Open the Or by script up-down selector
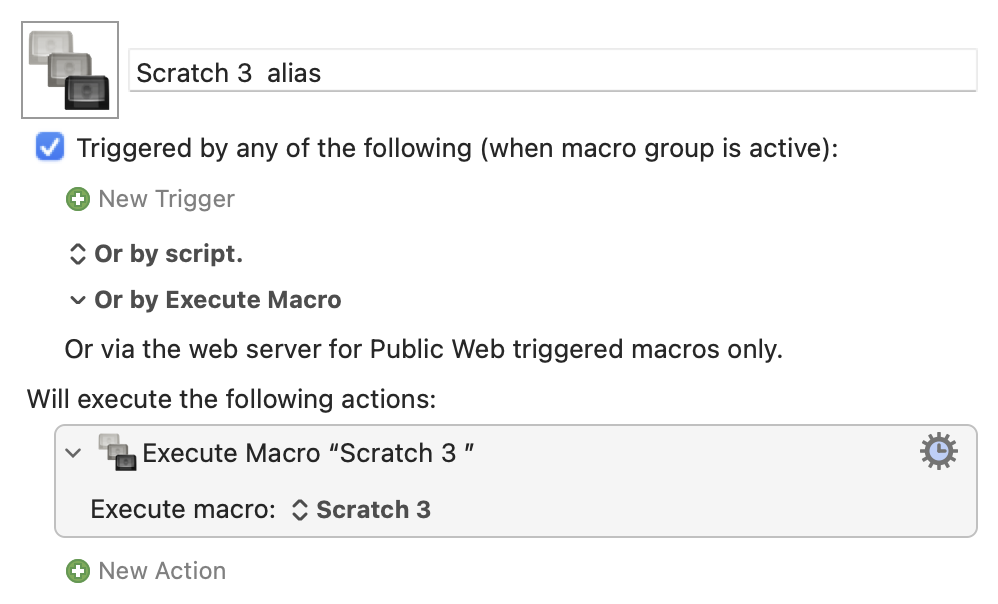This screenshot has width=998, height=604. coord(77,254)
